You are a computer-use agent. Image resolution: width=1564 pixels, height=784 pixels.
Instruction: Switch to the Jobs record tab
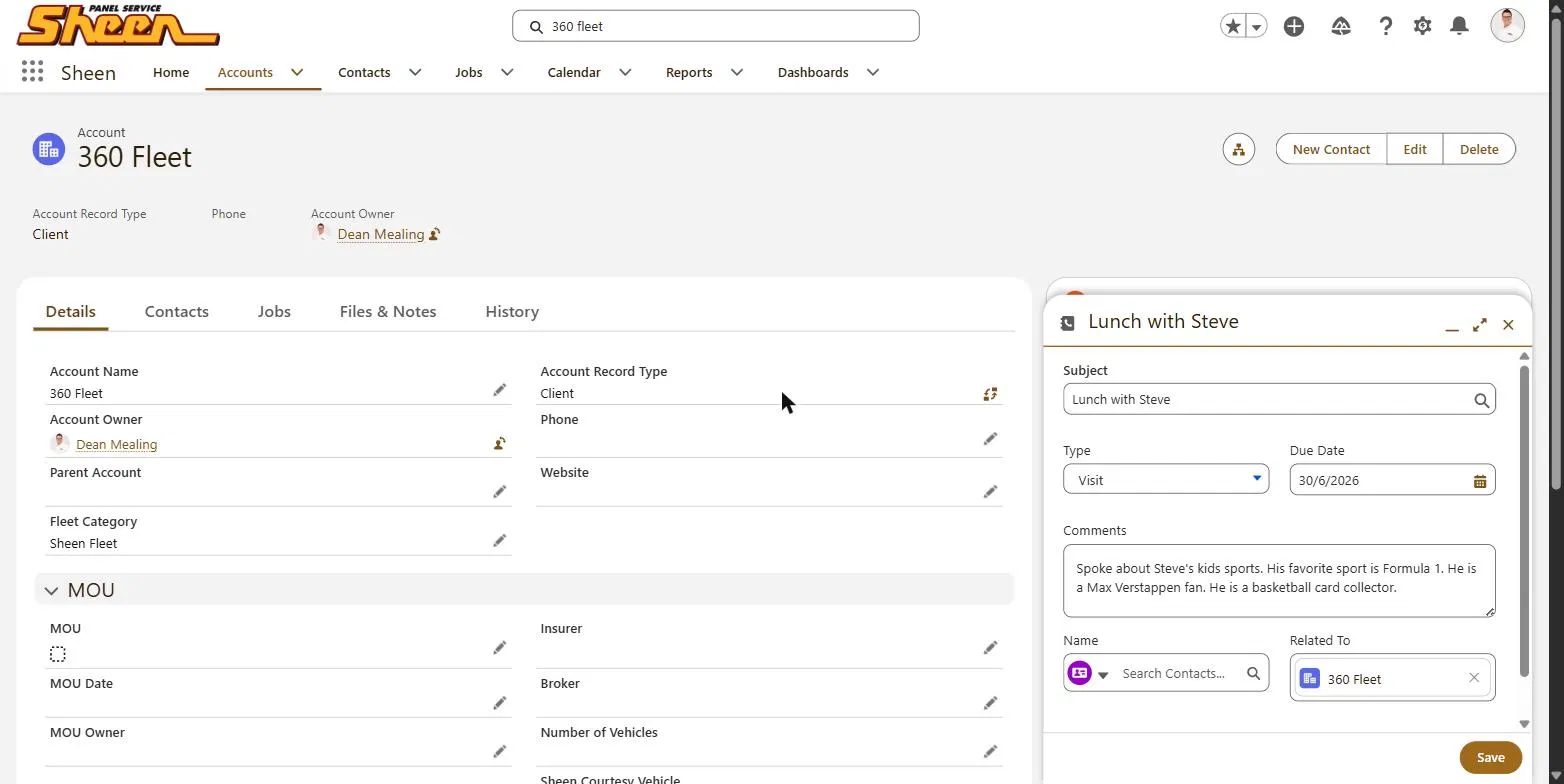(x=274, y=311)
